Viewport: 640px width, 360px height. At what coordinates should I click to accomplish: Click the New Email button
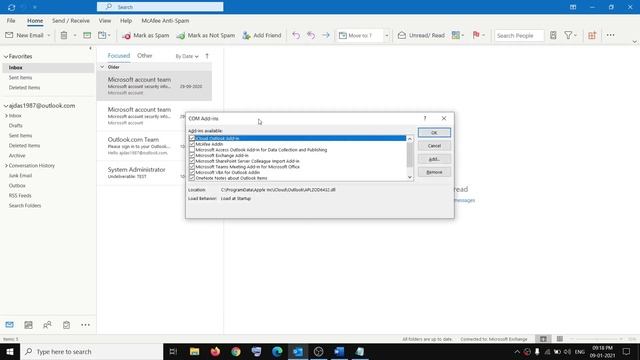point(24,36)
